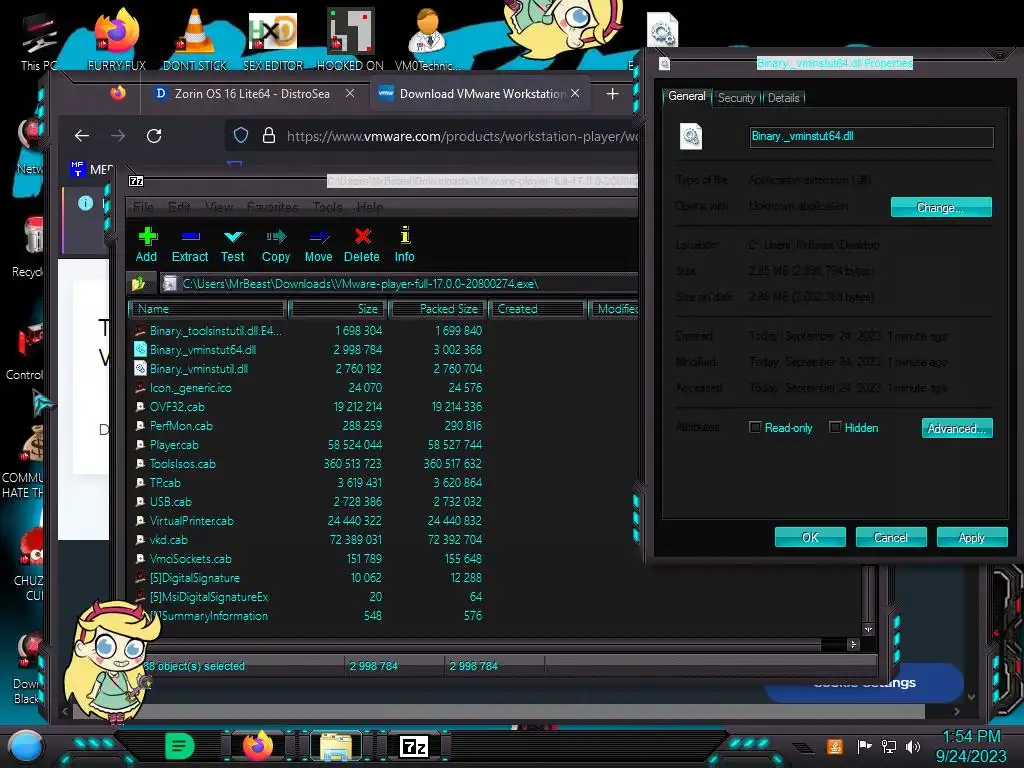Open the Edit menu in 7-Zip
Image resolution: width=1024 pixels, height=768 pixels.
(x=179, y=207)
